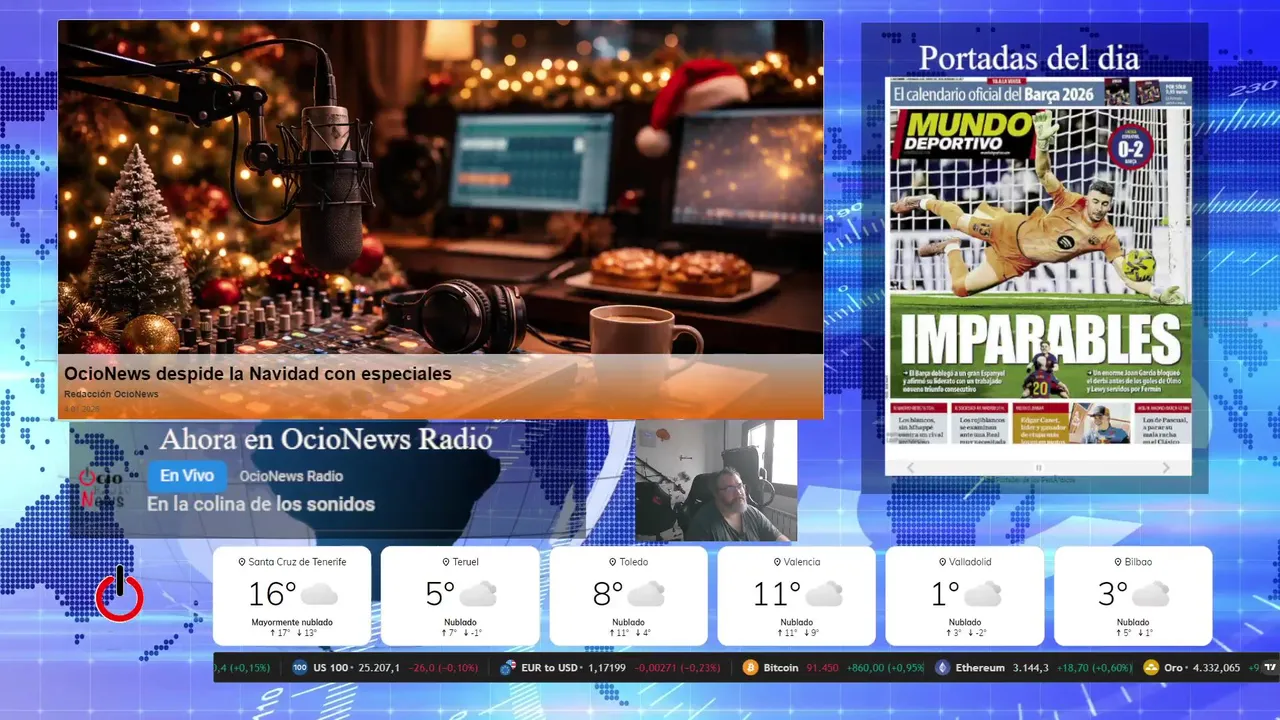Click the +18,70 (+0,60%) Ethereum change
Viewport: 1280px width, 720px height.
coord(1095,667)
